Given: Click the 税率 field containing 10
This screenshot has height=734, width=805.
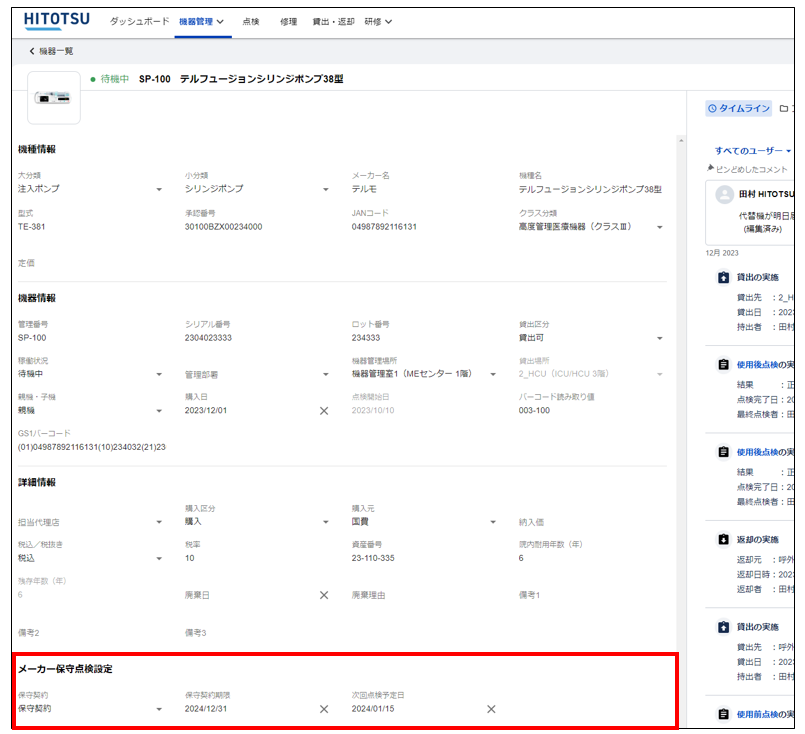Looking at the screenshot, I should click(257, 558).
